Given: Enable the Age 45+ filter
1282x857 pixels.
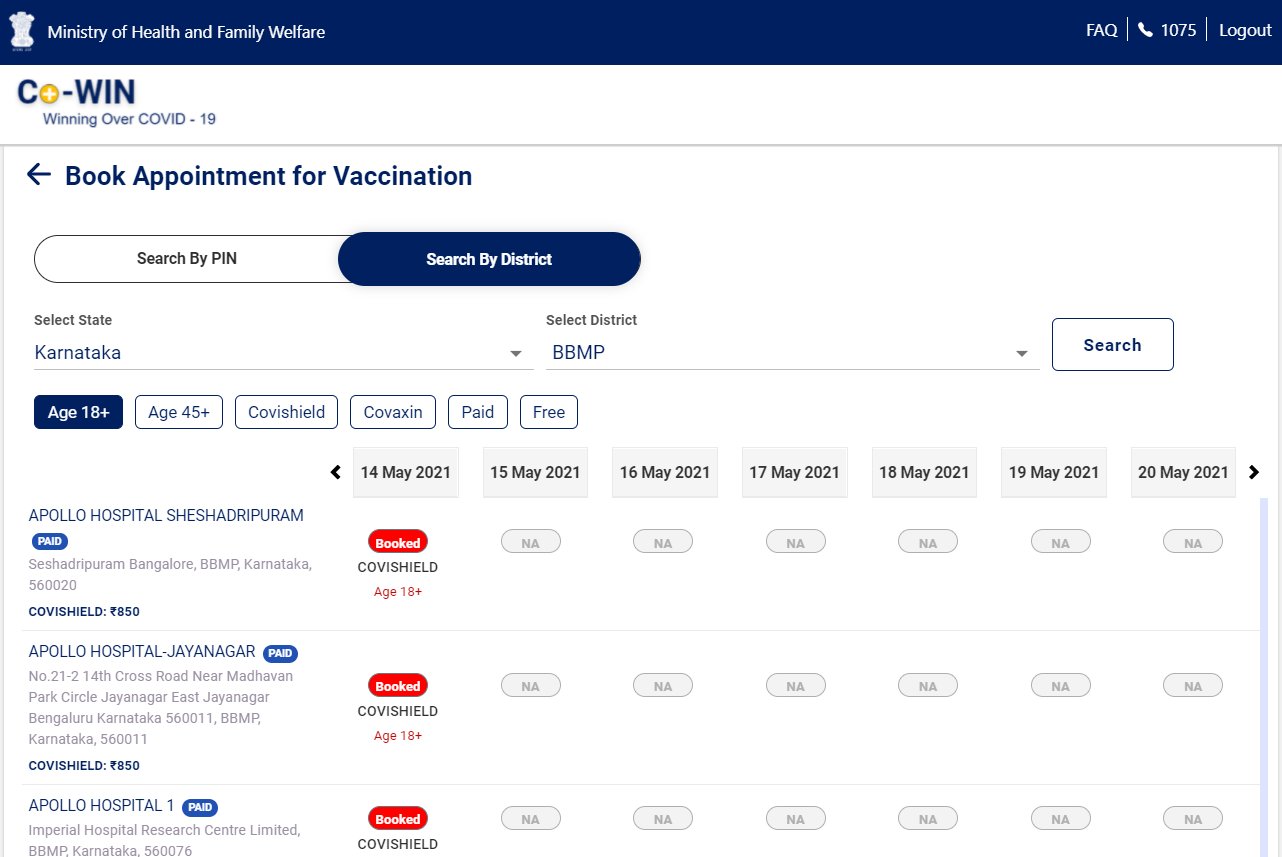Looking at the screenshot, I should coord(179,412).
